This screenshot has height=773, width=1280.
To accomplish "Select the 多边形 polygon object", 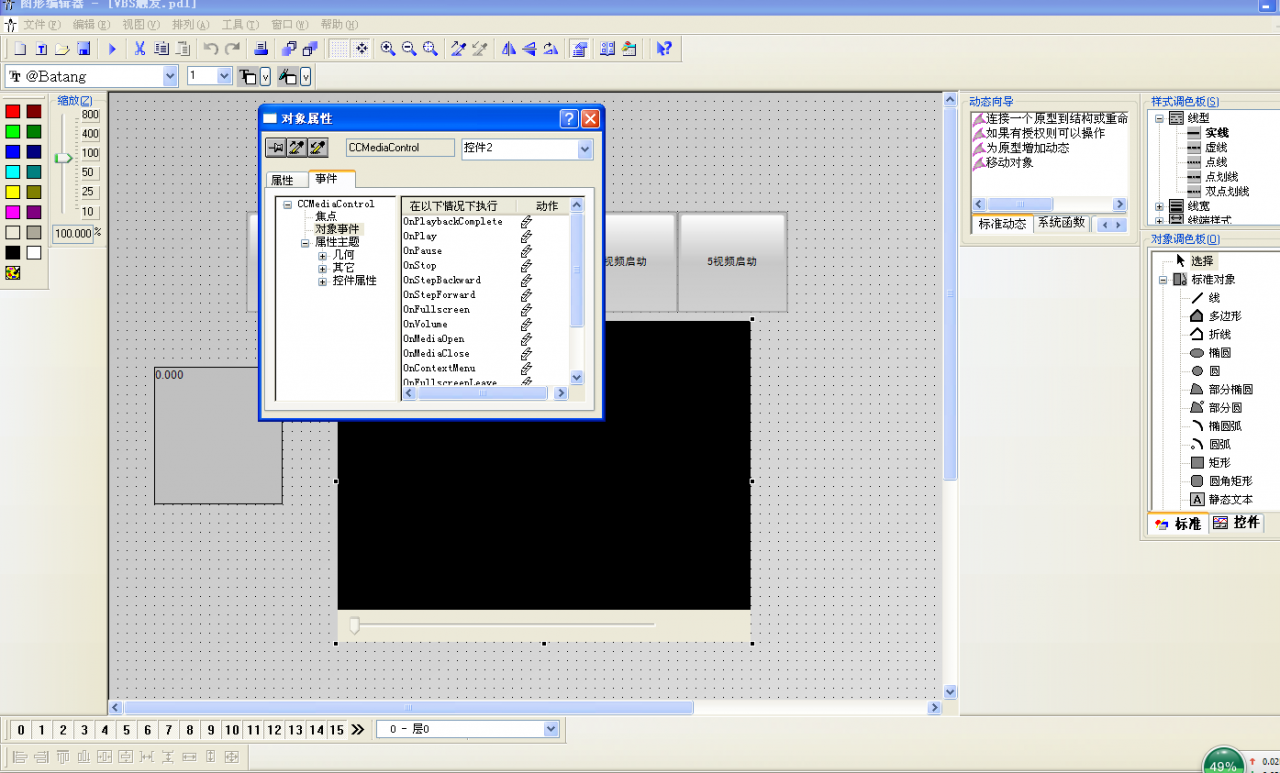I will [x=1224, y=316].
